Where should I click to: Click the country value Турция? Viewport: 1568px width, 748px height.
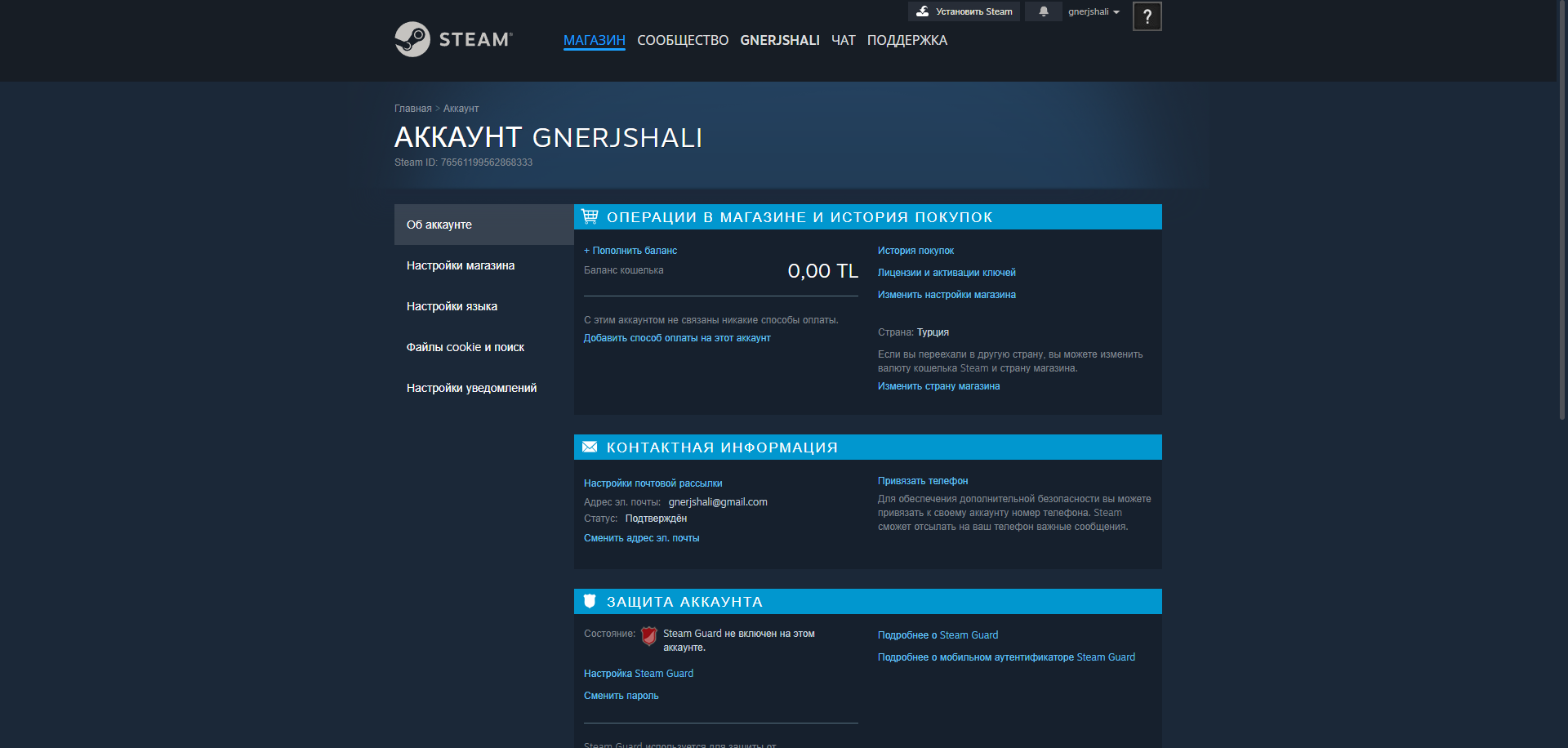[933, 332]
